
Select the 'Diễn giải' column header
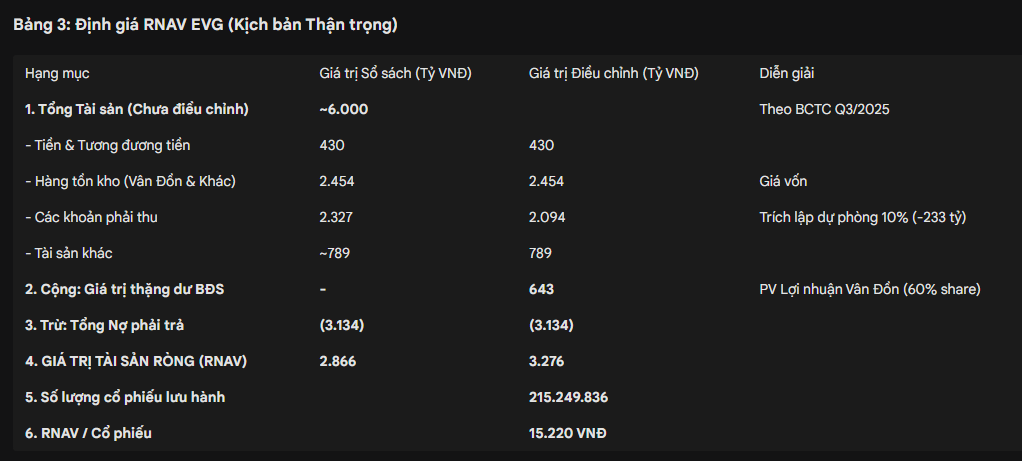coord(787,73)
